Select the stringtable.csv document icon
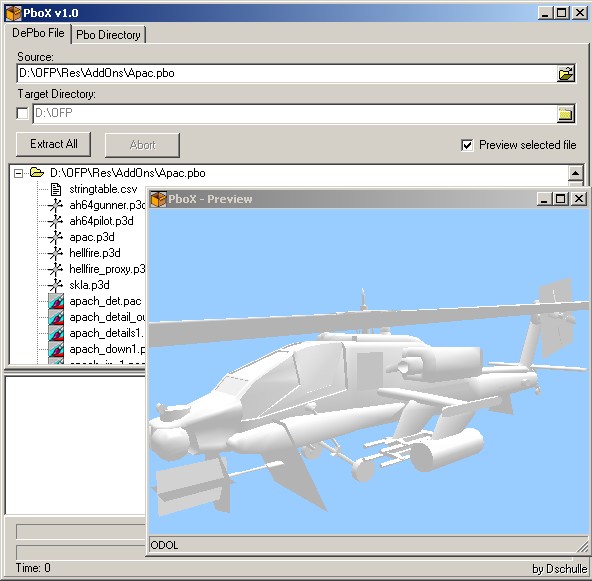The width and height of the screenshot is (592, 581). 56,190
